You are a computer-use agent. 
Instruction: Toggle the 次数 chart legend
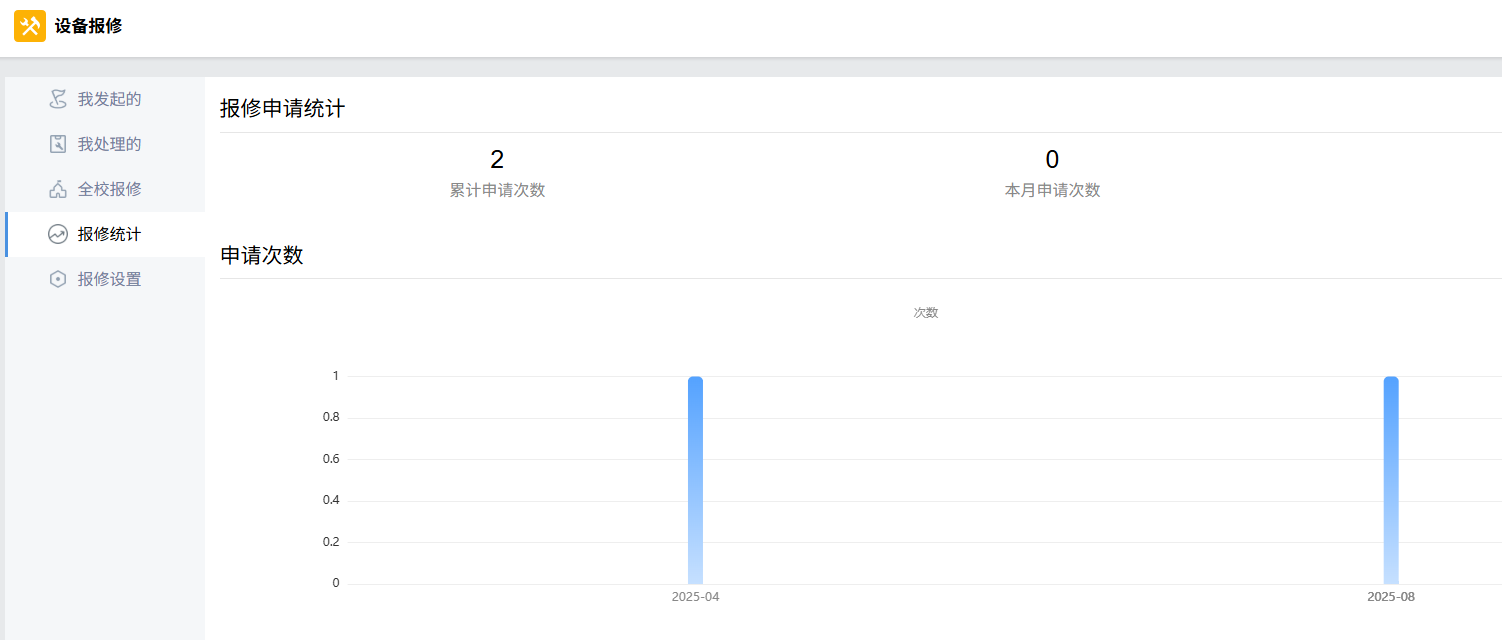(x=925, y=313)
